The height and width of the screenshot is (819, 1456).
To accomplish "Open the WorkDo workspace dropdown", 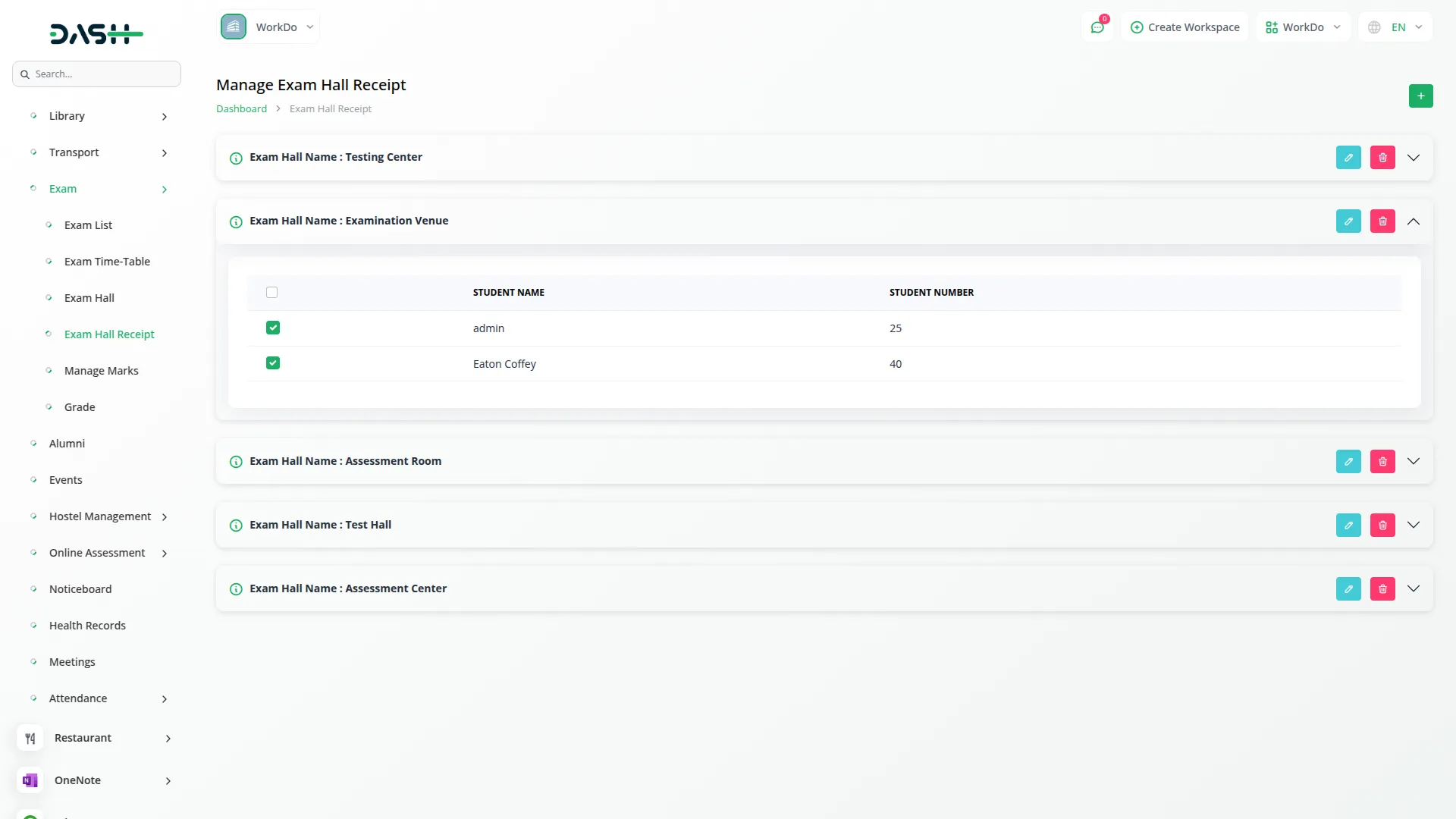I will [1303, 27].
